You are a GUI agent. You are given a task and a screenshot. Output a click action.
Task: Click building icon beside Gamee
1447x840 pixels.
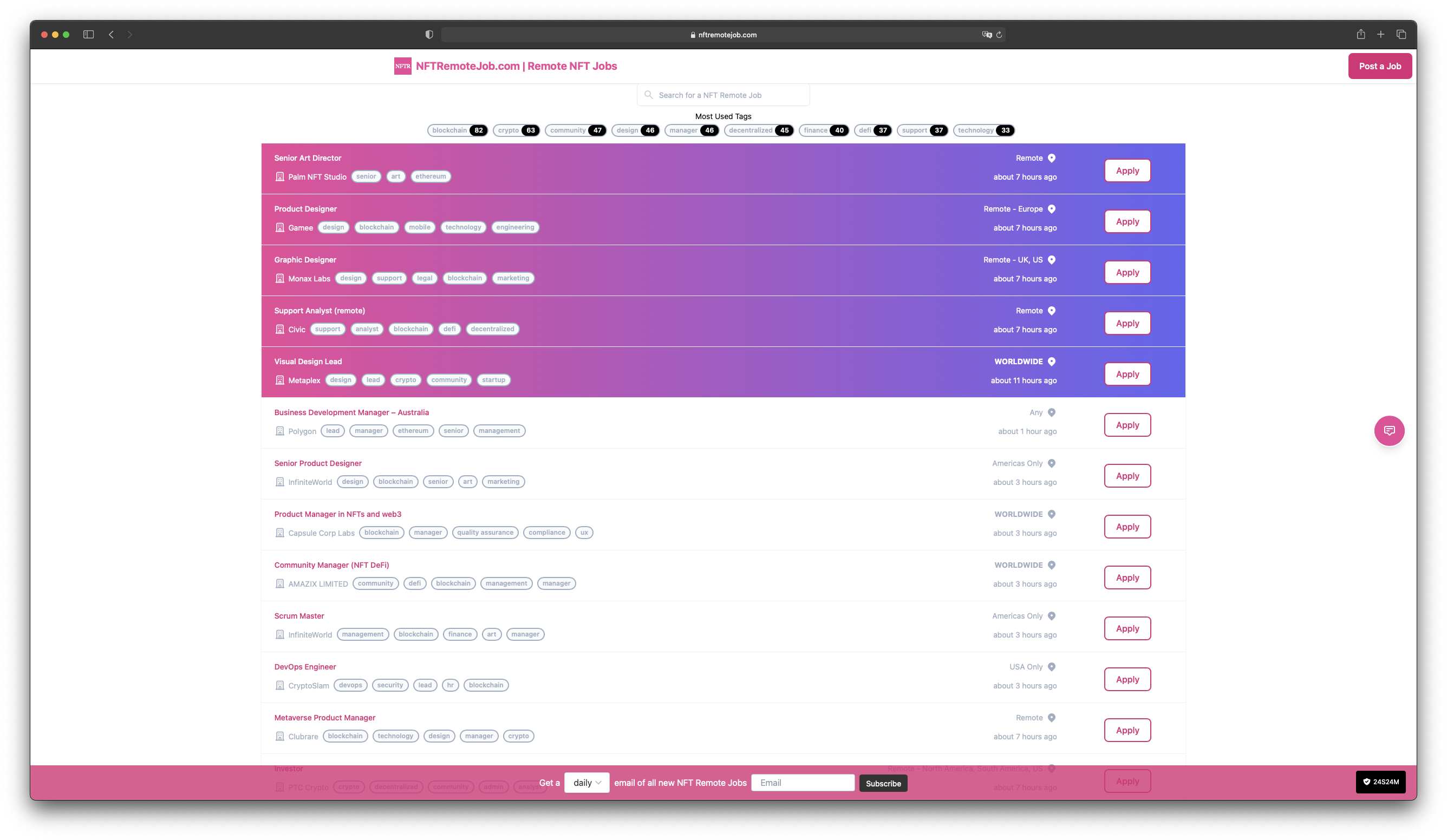click(x=279, y=227)
